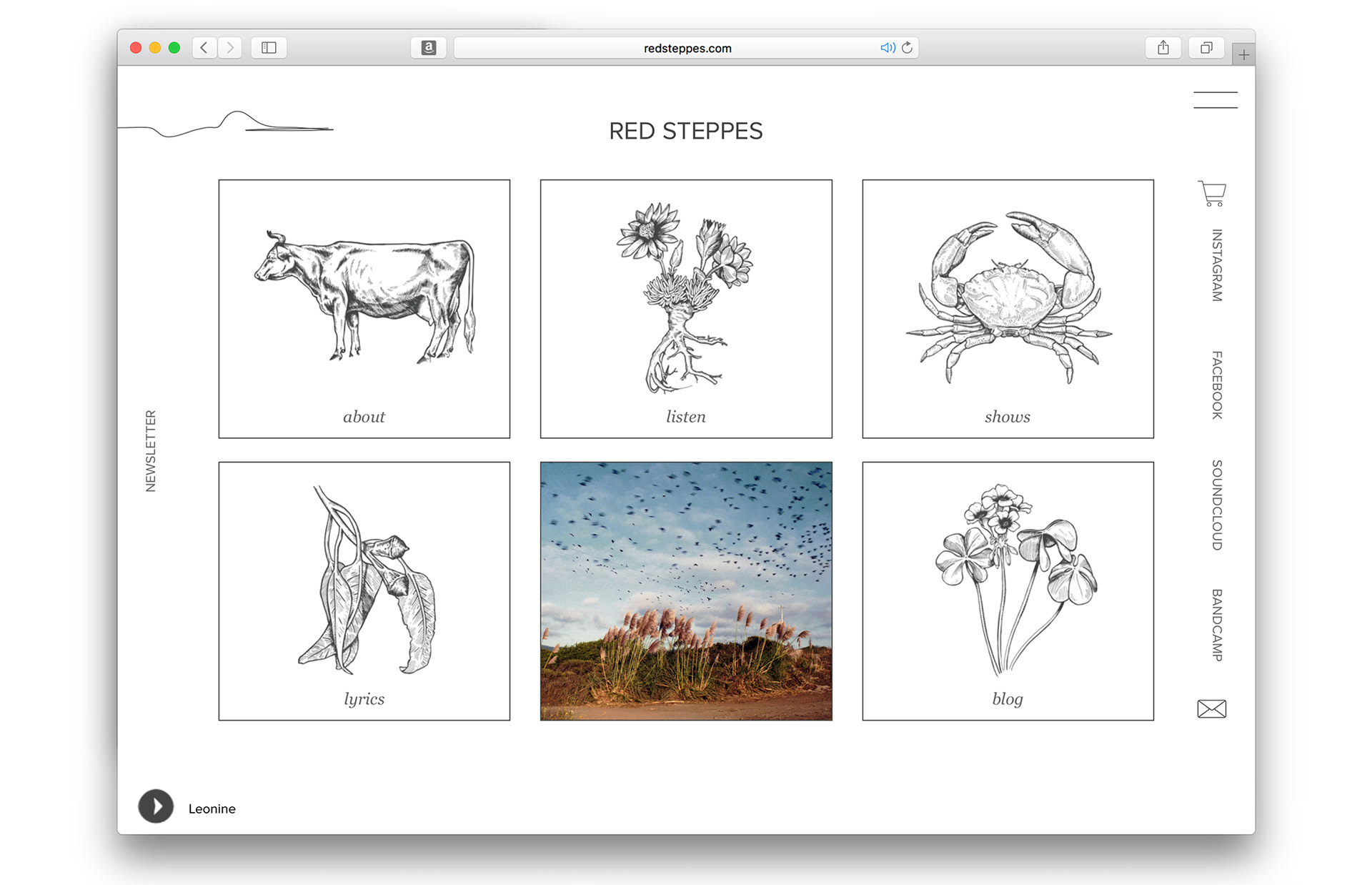Open the Instagram link
This screenshot has height=885, width=1372.
click(x=1217, y=265)
